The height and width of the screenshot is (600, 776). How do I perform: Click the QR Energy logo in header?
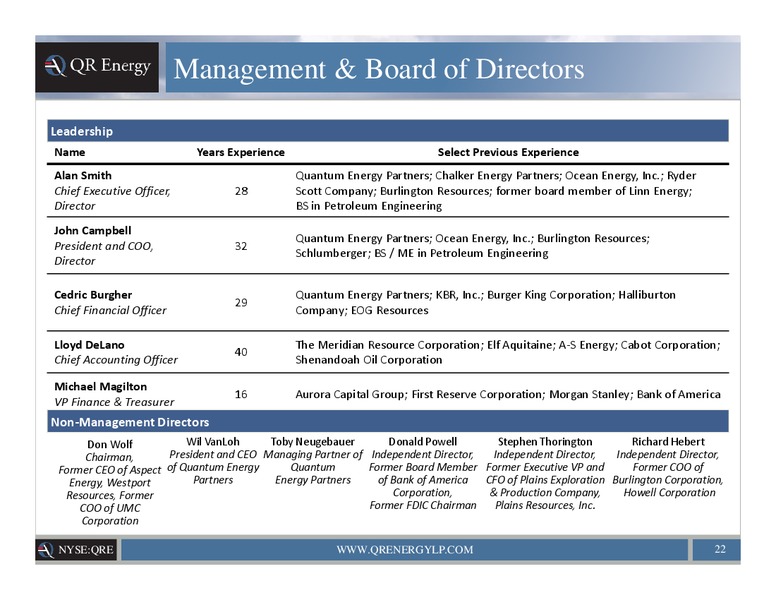click(x=97, y=67)
